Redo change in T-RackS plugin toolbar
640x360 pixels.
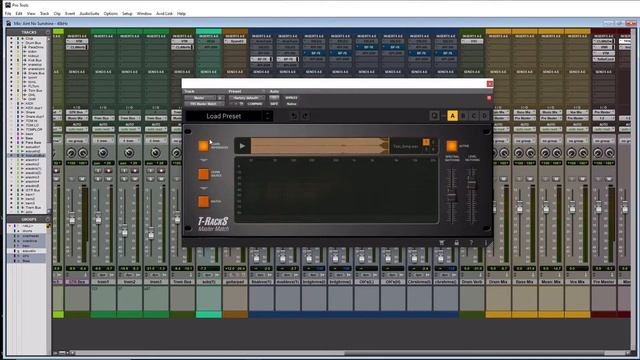pyautogui.click(x=305, y=116)
